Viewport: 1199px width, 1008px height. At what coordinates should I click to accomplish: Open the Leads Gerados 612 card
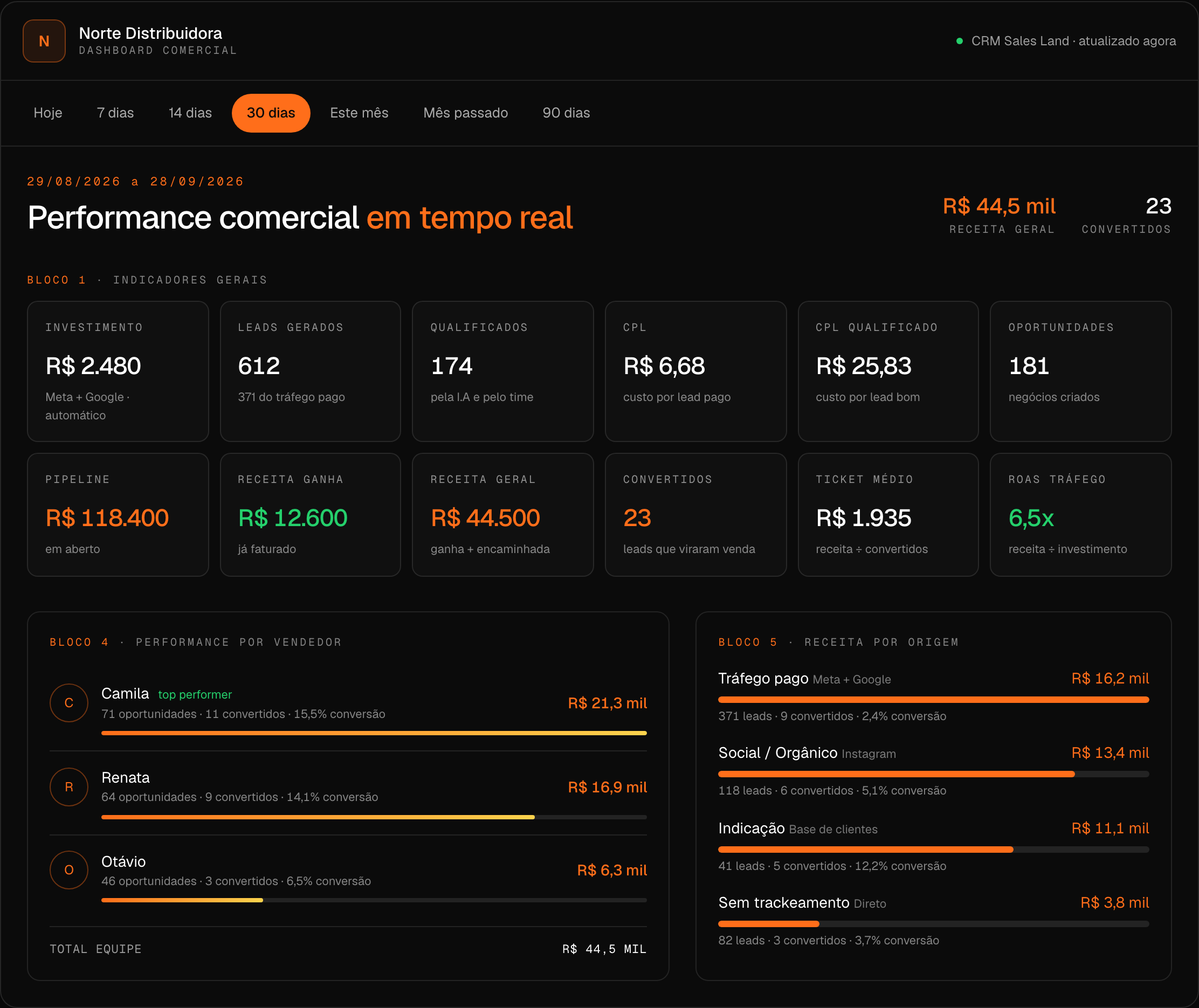pyautogui.click(x=311, y=371)
